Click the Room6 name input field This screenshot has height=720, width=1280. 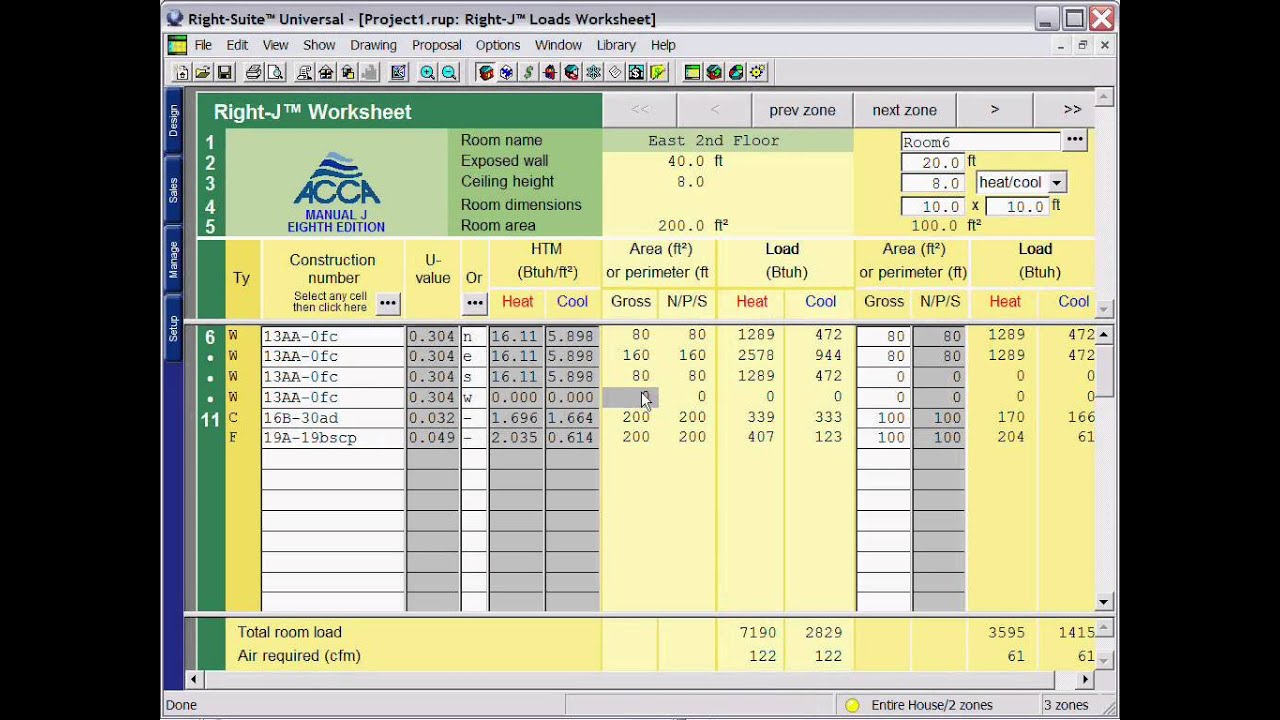tap(980, 142)
